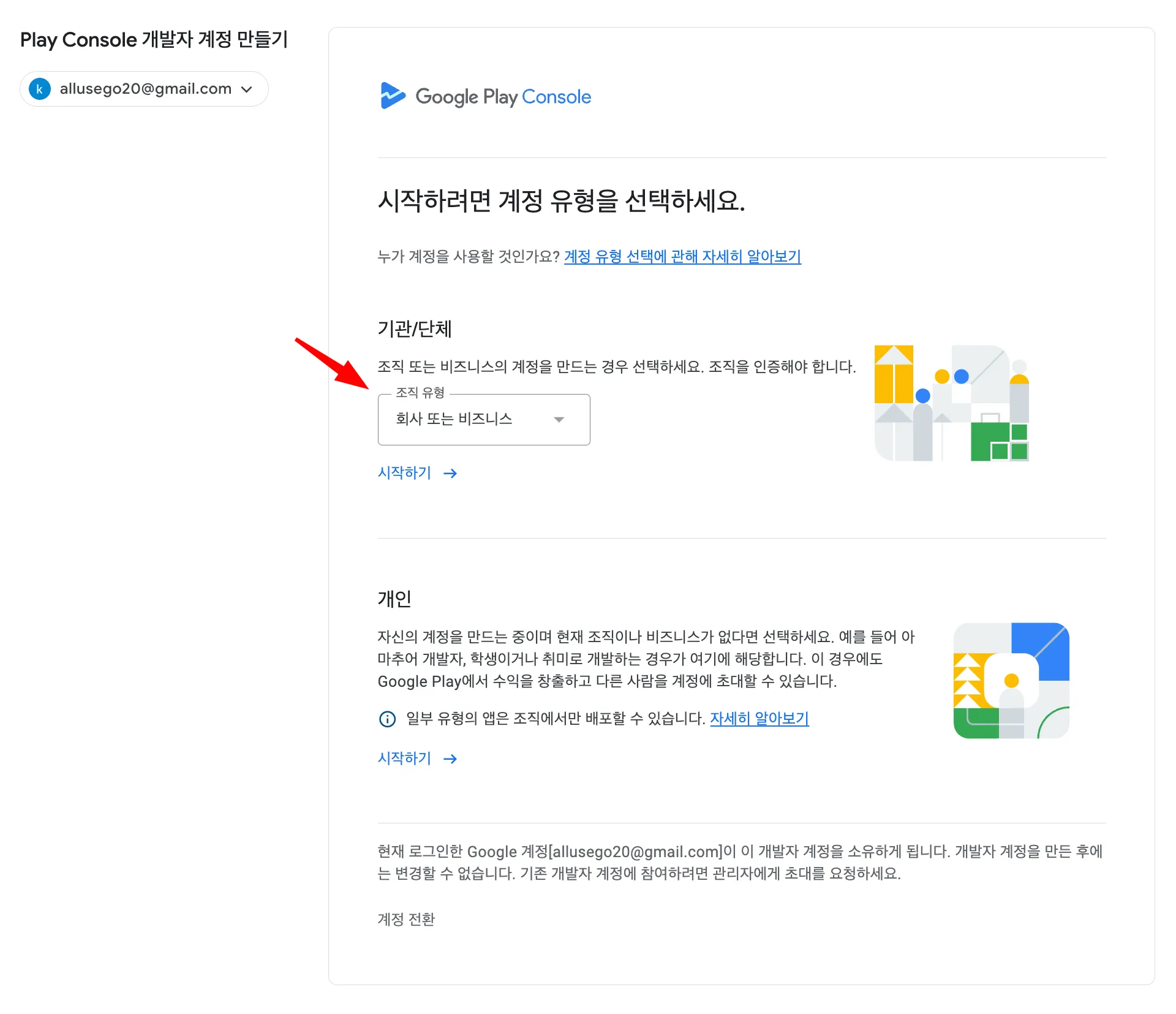Click arrow icon next to personal 시작하기
Image resolution: width=1176 pixels, height=1014 pixels.
450,759
